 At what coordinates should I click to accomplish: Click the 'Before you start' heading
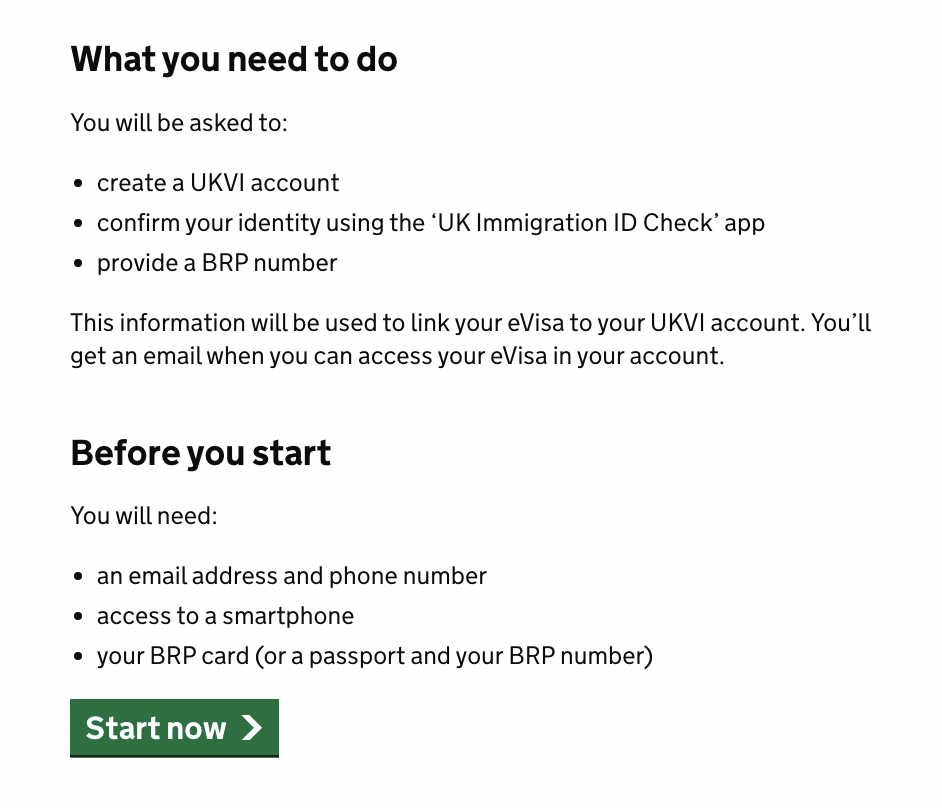pos(201,453)
